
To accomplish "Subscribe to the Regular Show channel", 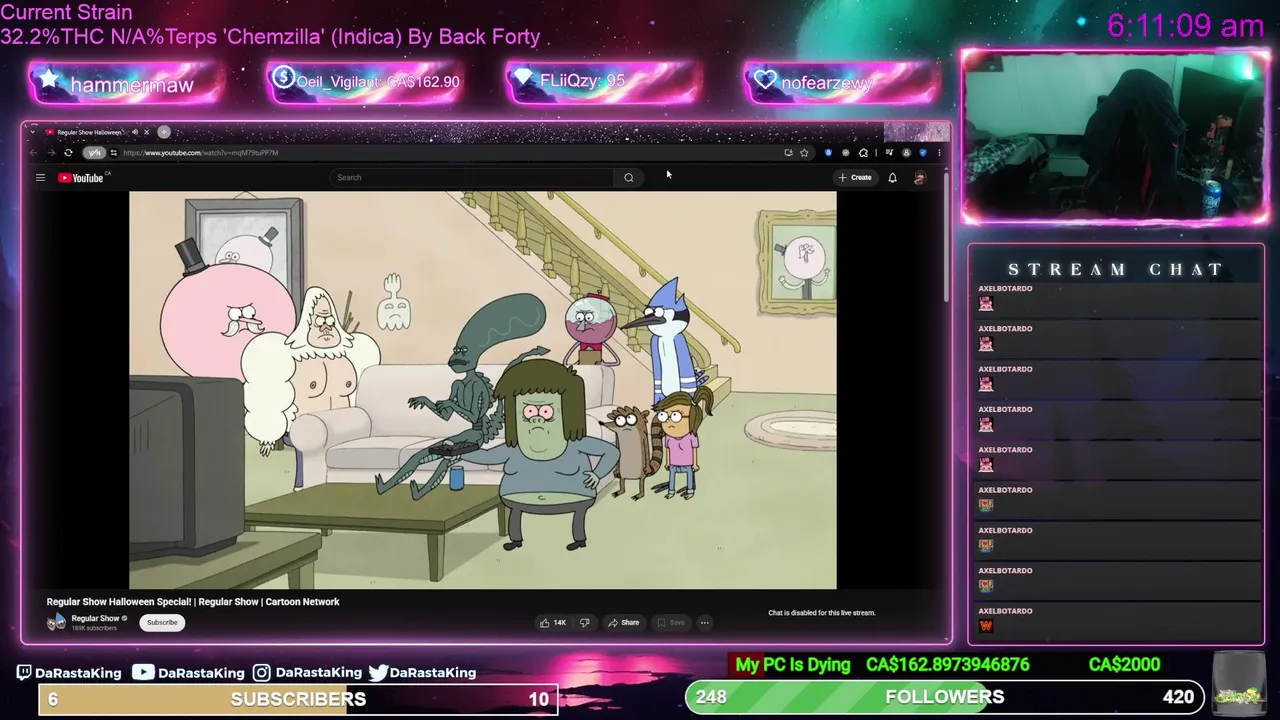I will pos(162,622).
